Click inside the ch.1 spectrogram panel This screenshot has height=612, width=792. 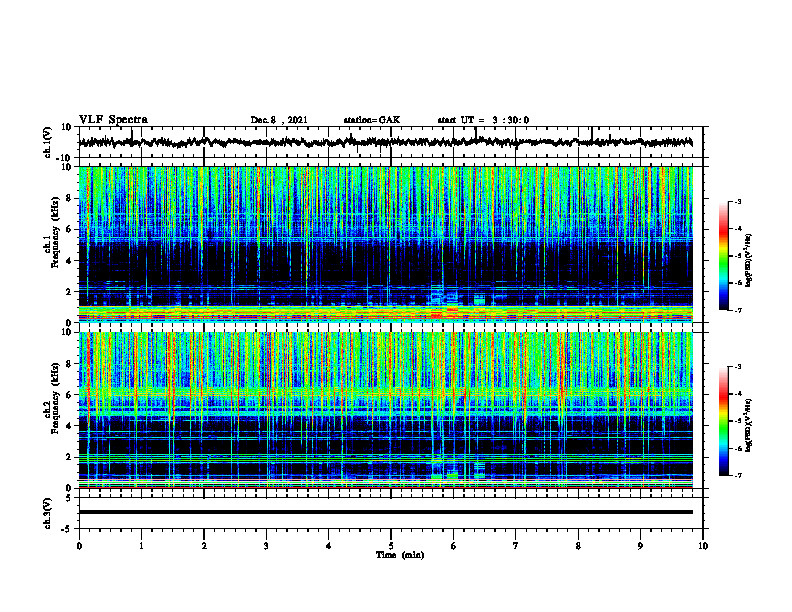(x=386, y=244)
